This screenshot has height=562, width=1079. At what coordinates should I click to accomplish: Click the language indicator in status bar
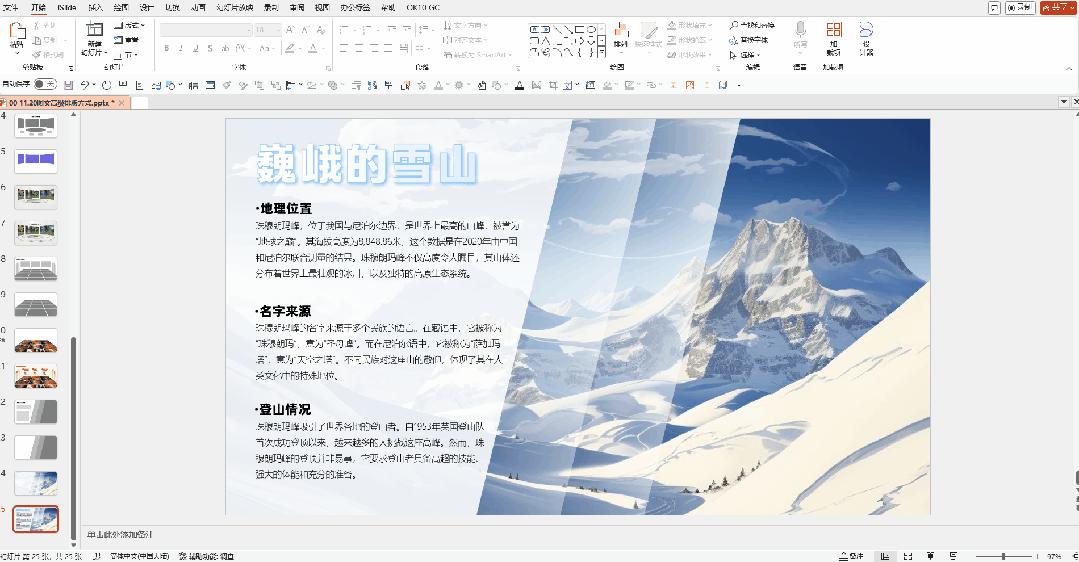click(140, 556)
